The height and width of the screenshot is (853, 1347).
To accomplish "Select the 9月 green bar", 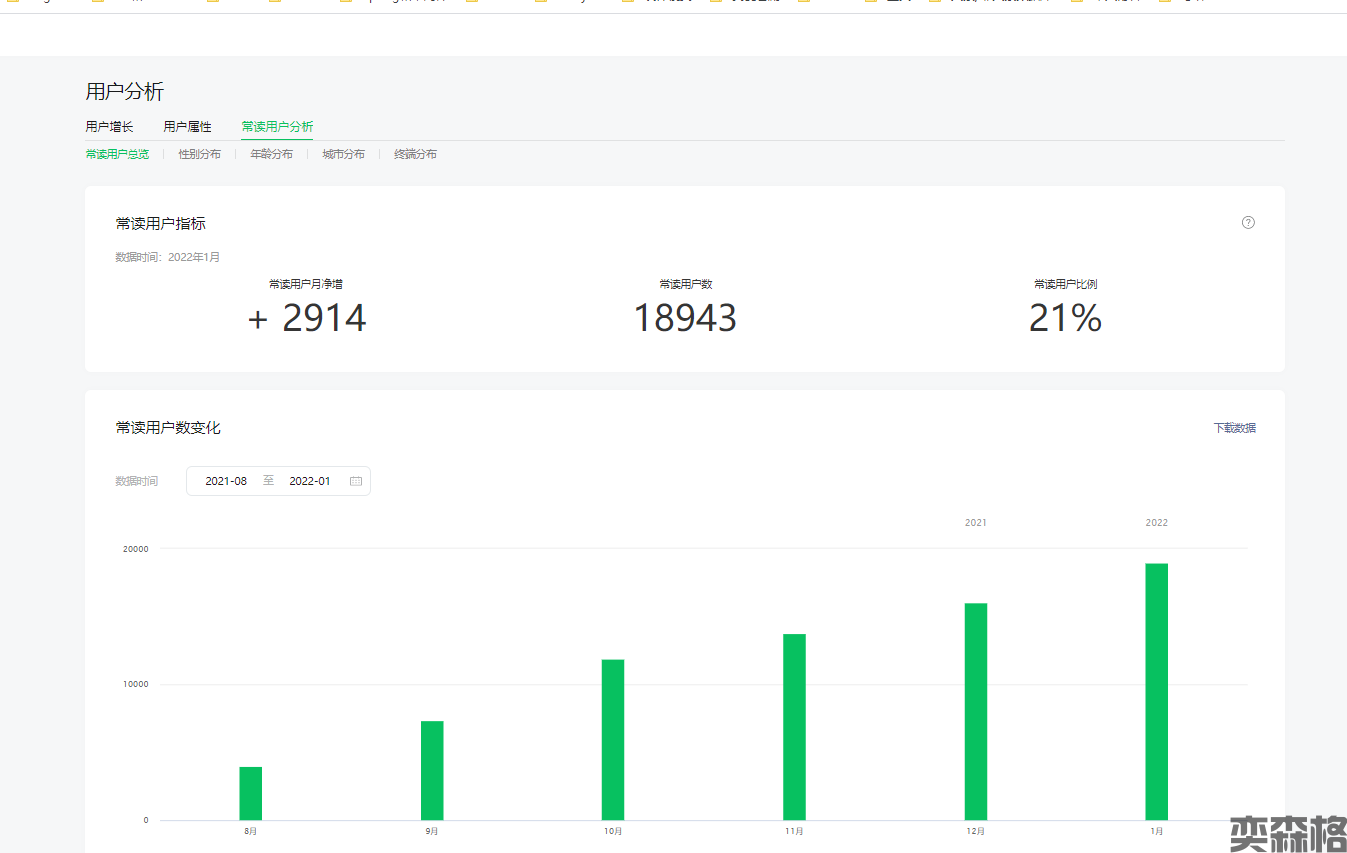I will 432,770.
